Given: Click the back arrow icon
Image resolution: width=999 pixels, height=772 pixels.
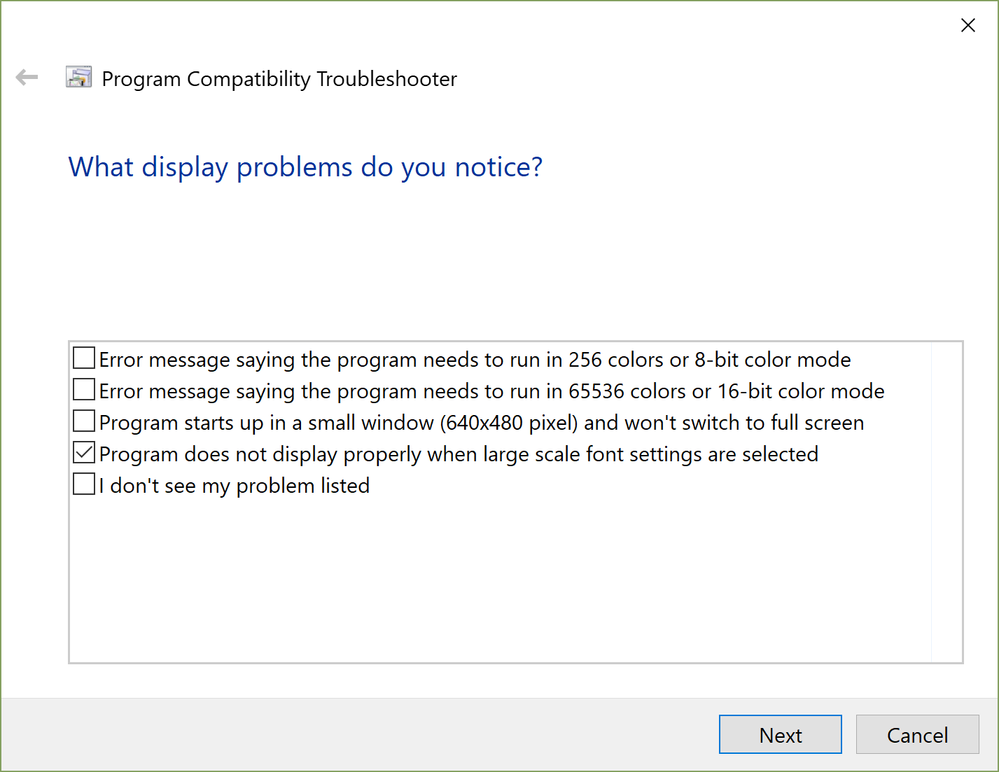Looking at the screenshot, I should [27, 78].
